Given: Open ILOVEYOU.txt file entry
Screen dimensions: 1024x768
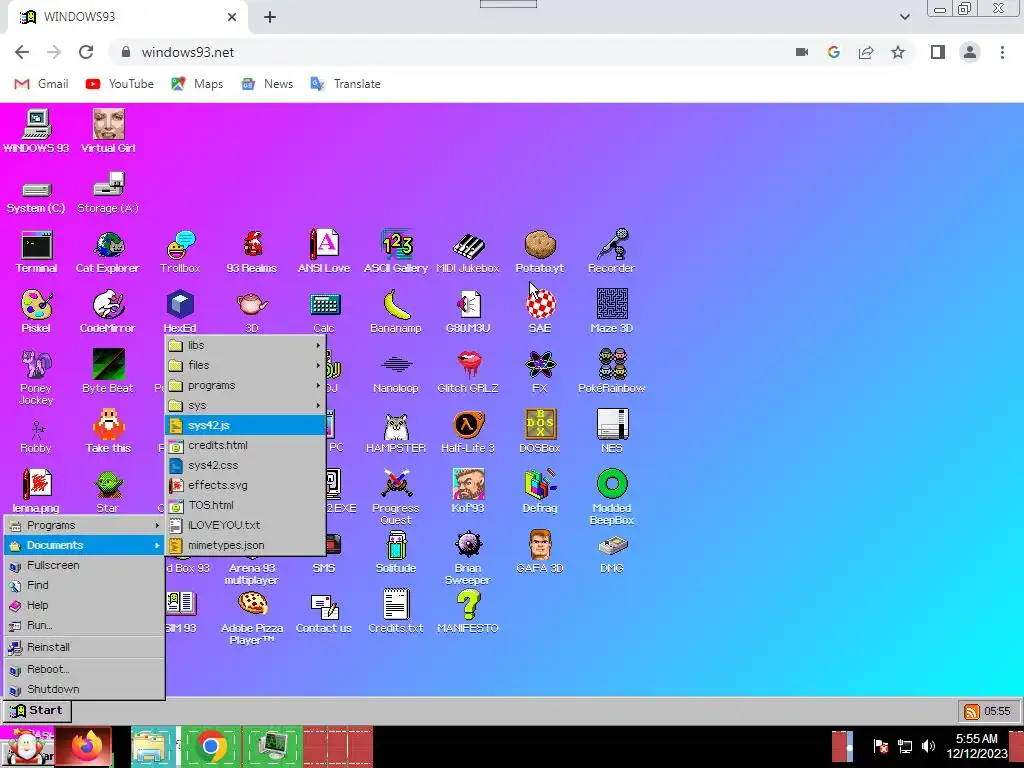Looking at the screenshot, I should coord(246,525).
